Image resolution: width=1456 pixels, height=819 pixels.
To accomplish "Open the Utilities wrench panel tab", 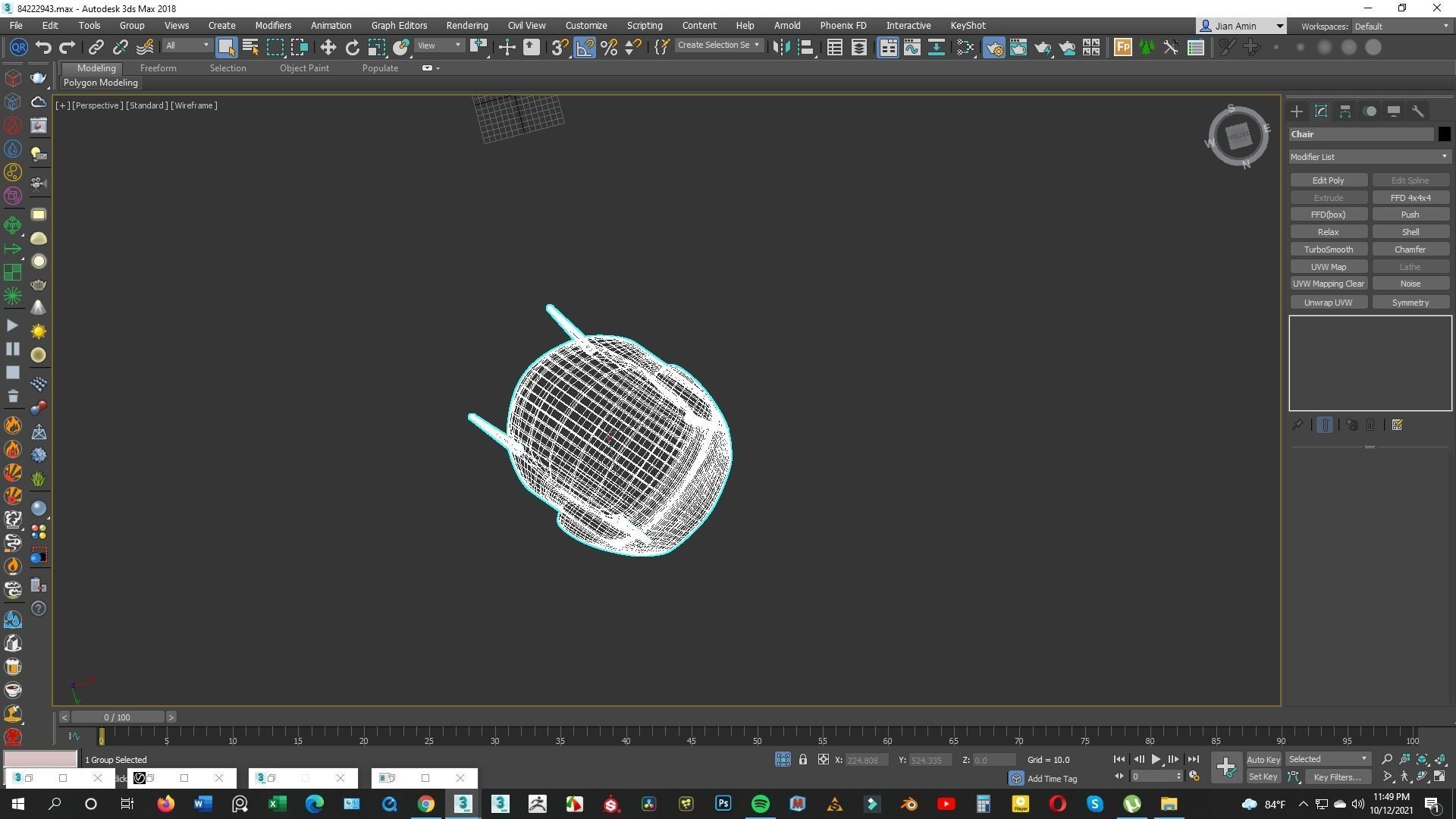I will pos(1418,111).
